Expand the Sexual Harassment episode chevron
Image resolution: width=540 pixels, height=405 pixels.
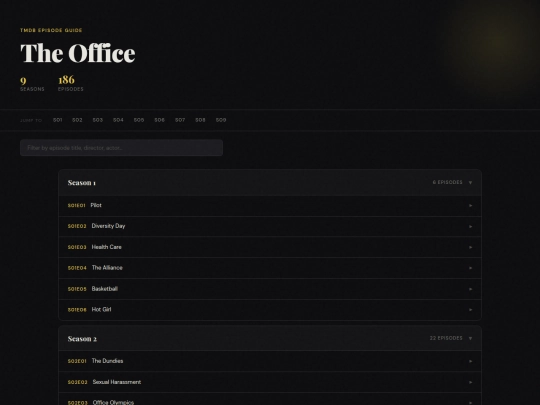point(470,382)
